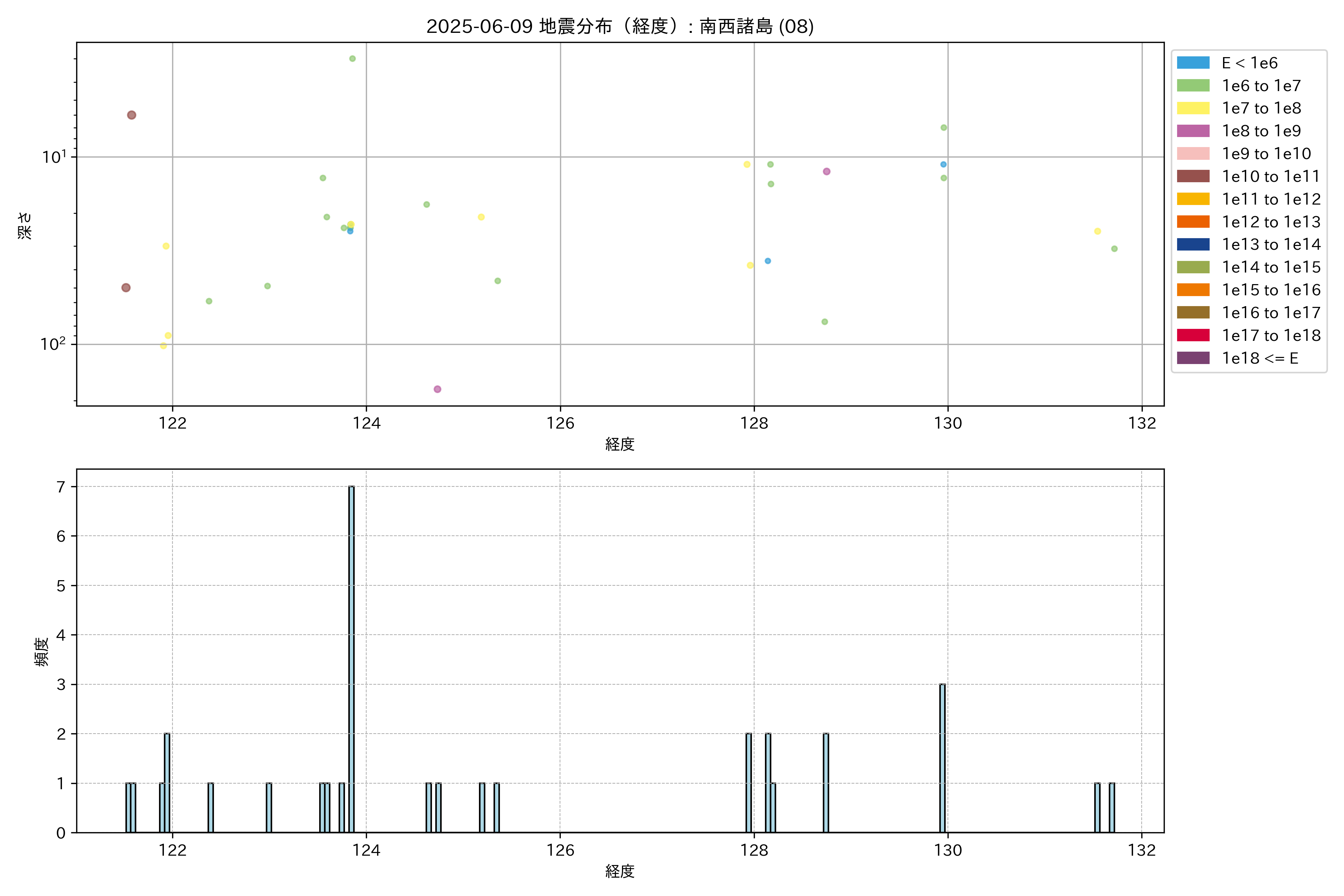Click the 頻度 y-axis label on the histogram

point(41,651)
